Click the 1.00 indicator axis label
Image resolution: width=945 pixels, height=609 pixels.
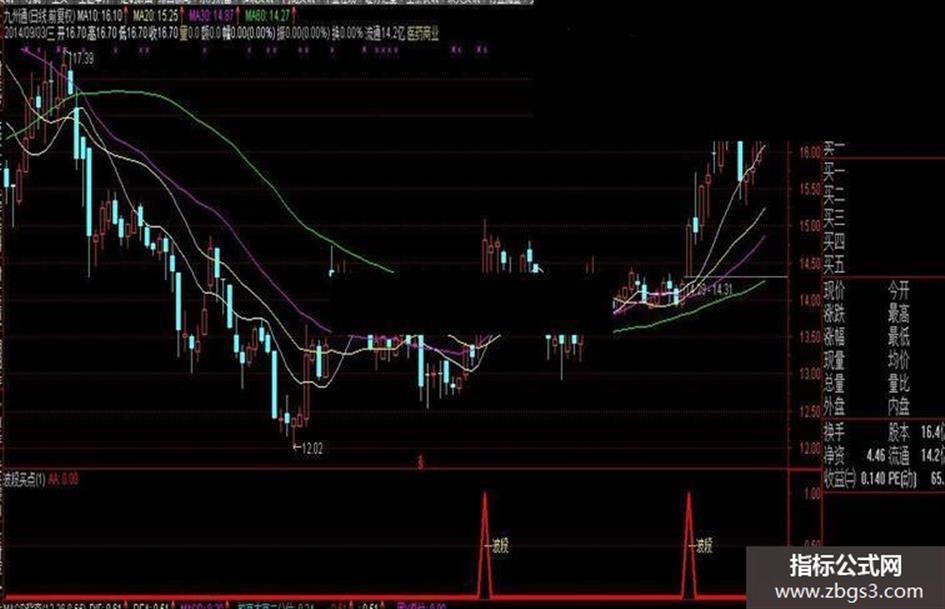click(x=813, y=493)
